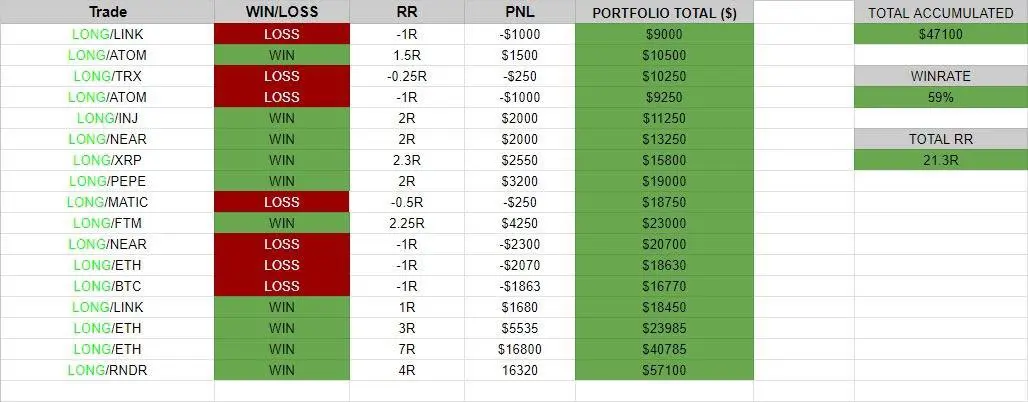Screen dimensions: 1028x402
Task: Select the Trade column header cell
Action: pyautogui.click(x=108, y=12)
